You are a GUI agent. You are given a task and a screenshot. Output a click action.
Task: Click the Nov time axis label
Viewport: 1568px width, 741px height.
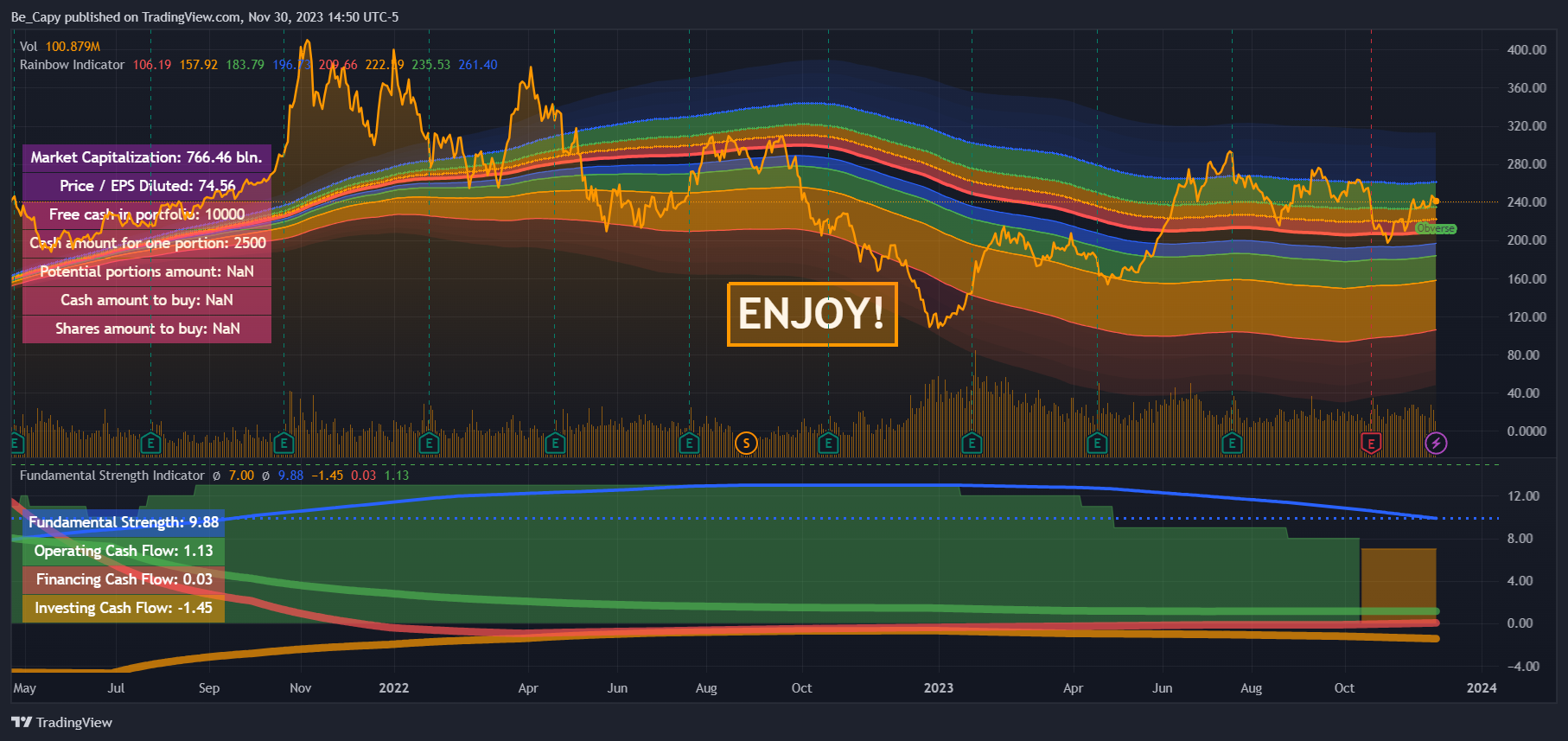tap(300, 688)
